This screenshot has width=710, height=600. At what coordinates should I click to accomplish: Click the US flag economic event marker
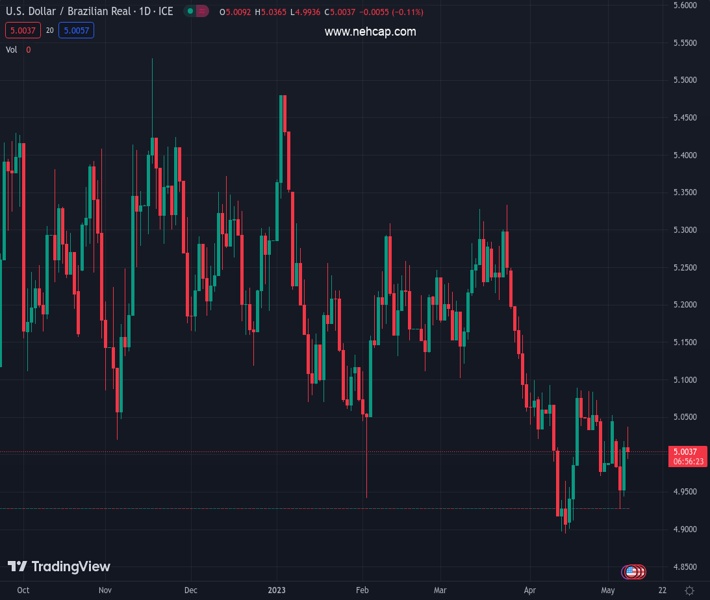[x=632, y=572]
